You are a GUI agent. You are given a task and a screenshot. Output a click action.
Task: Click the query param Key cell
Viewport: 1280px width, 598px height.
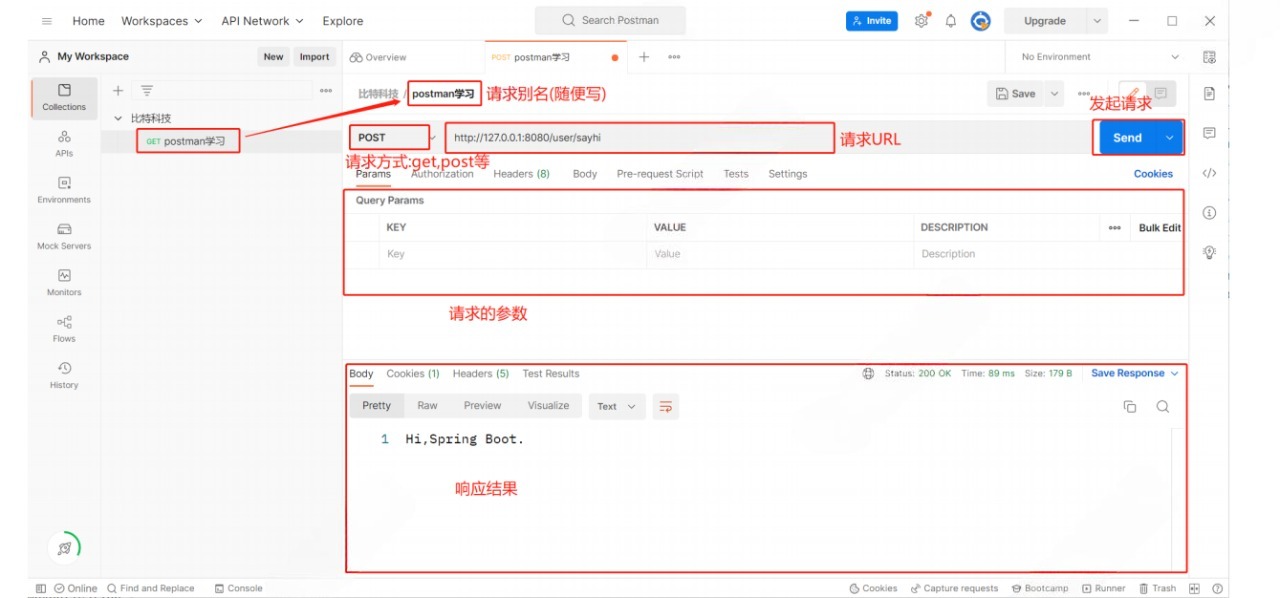coord(514,254)
